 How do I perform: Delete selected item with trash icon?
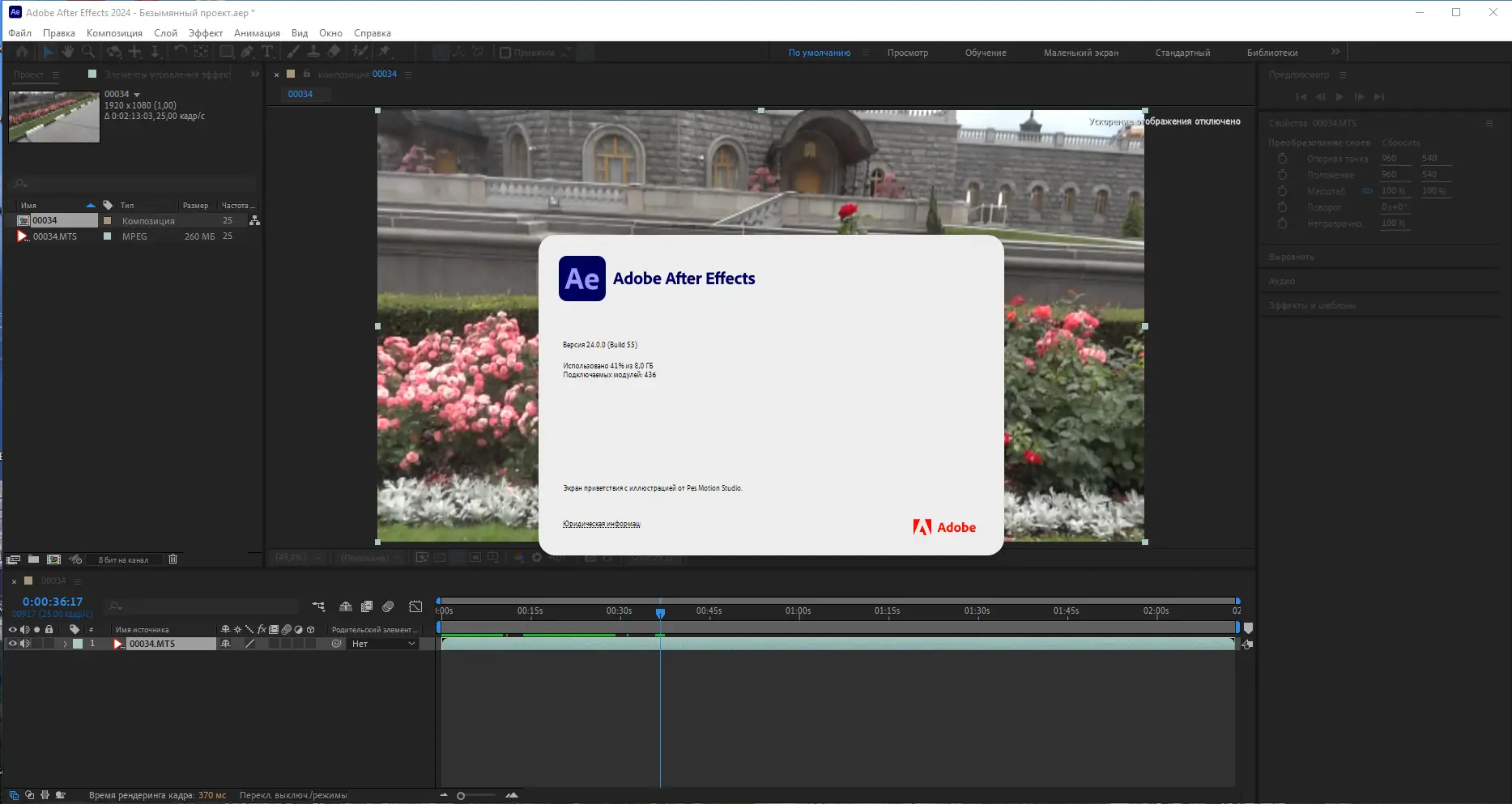(x=172, y=559)
